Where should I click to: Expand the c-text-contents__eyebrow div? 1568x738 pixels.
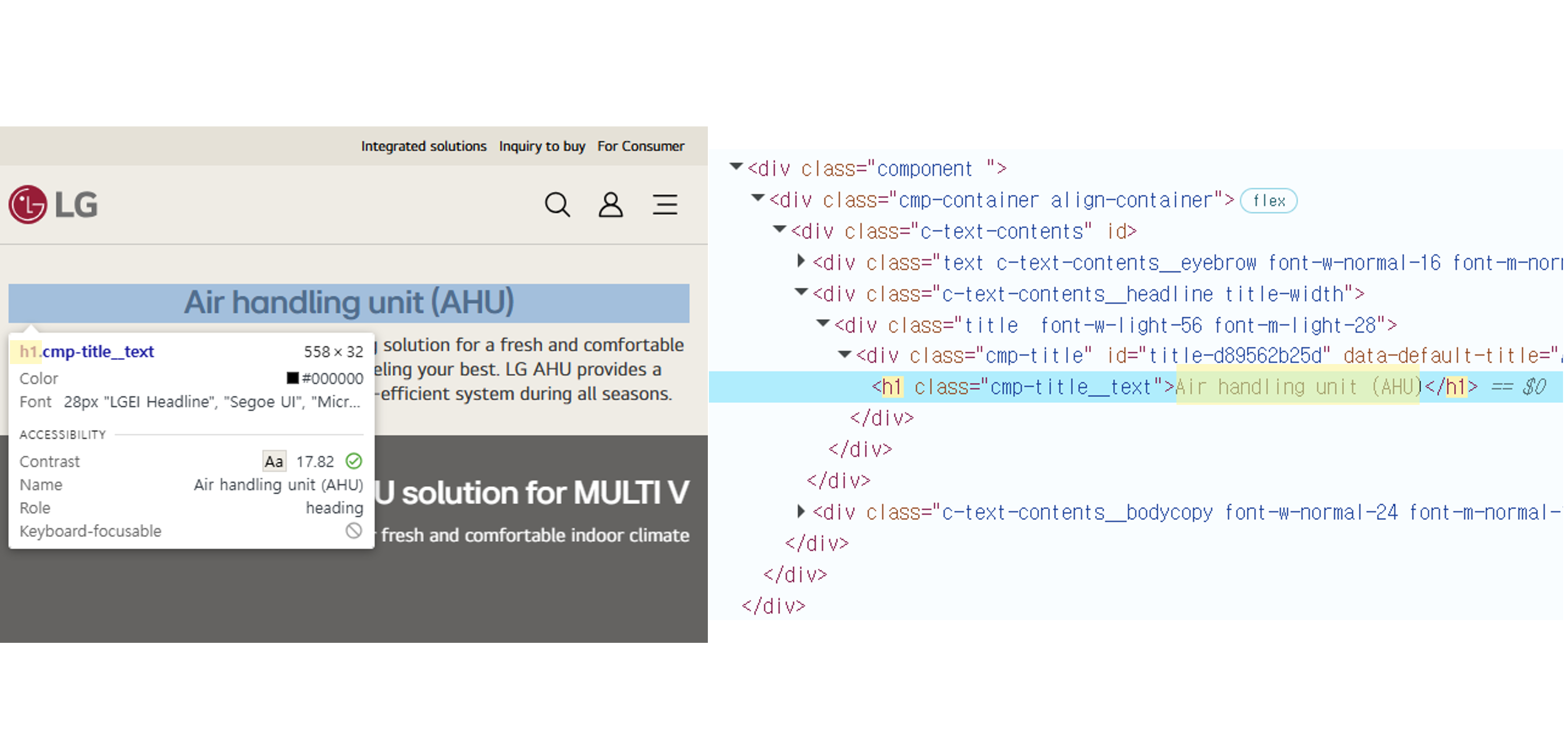click(801, 261)
